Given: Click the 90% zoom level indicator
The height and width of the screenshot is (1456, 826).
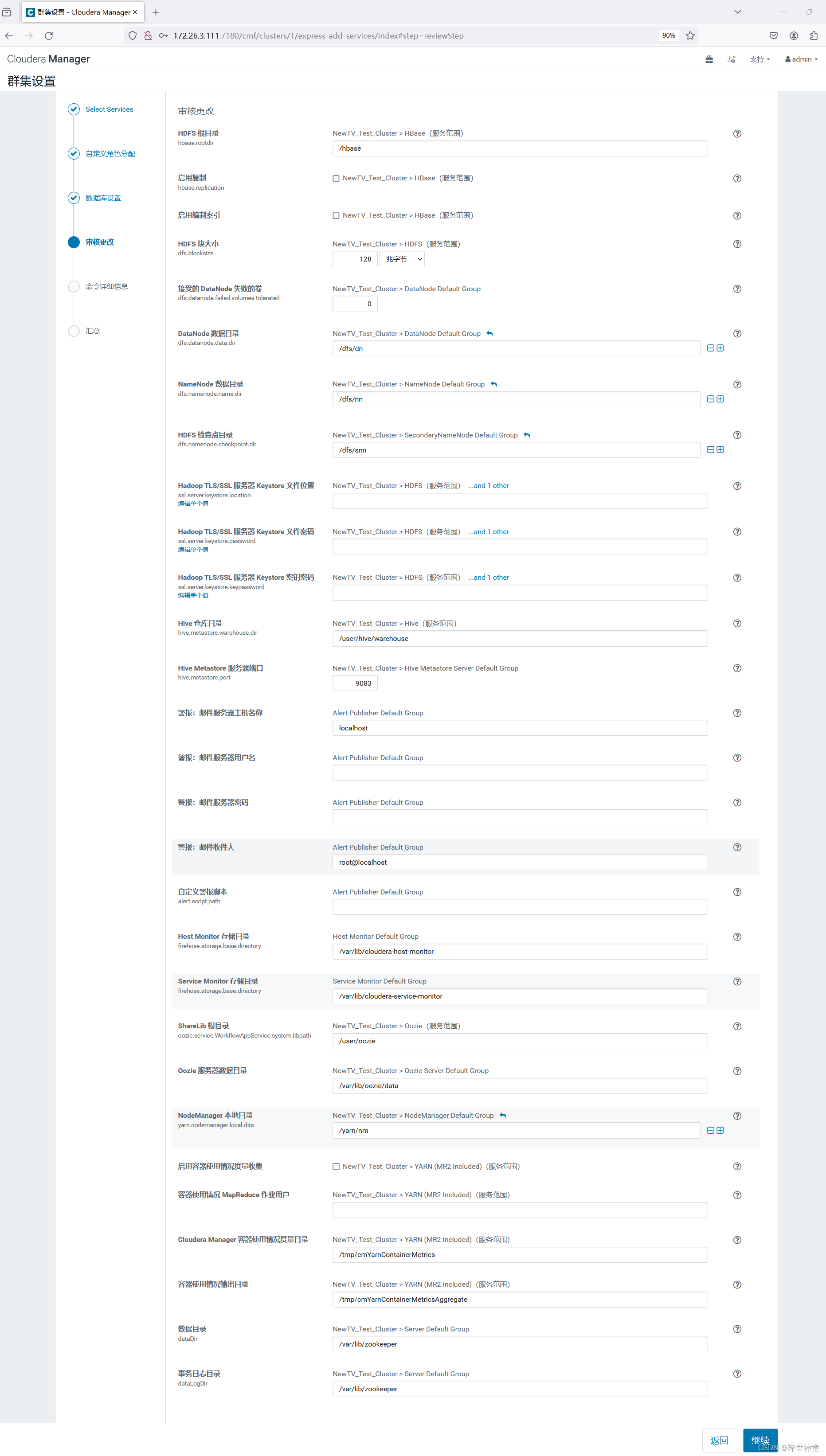Looking at the screenshot, I should [x=668, y=36].
